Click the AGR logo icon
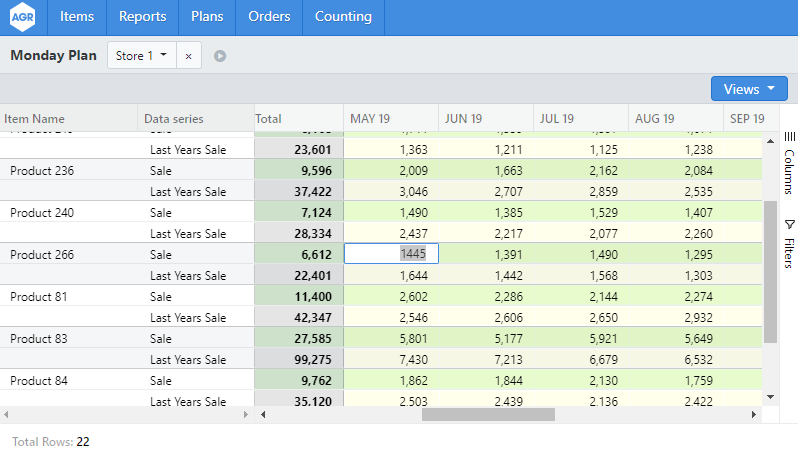The height and width of the screenshot is (451, 798). [x=23, y=17]
